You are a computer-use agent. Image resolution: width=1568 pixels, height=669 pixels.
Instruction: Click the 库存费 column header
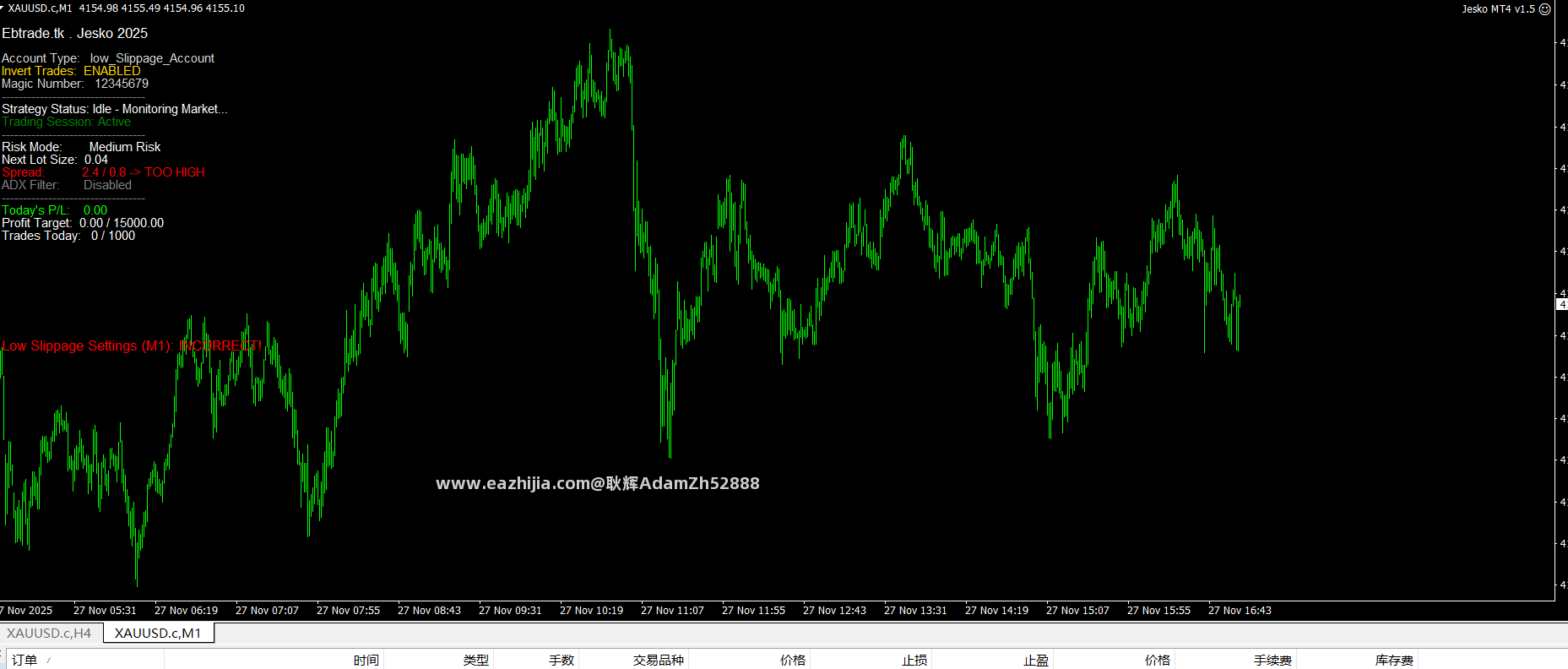[x=1394, y=660]
